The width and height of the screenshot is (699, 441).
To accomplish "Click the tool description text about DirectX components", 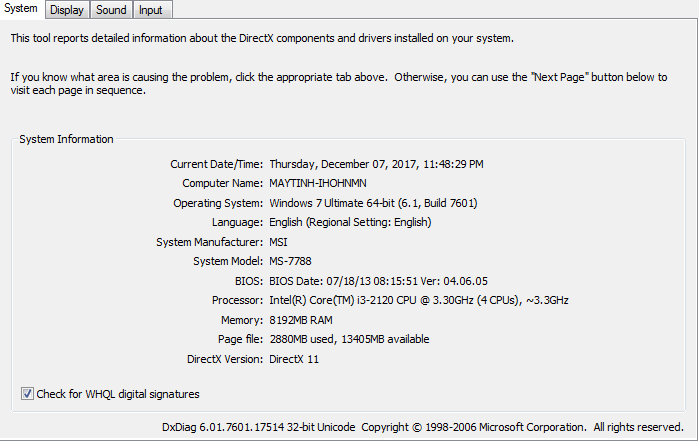I will point(262,38).
